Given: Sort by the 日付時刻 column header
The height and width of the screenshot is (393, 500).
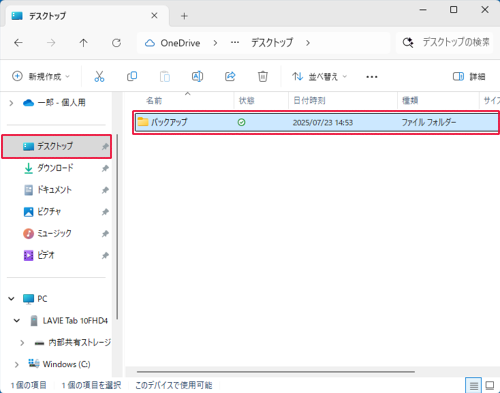Looking at the screenshot, I should coord(309,100).
